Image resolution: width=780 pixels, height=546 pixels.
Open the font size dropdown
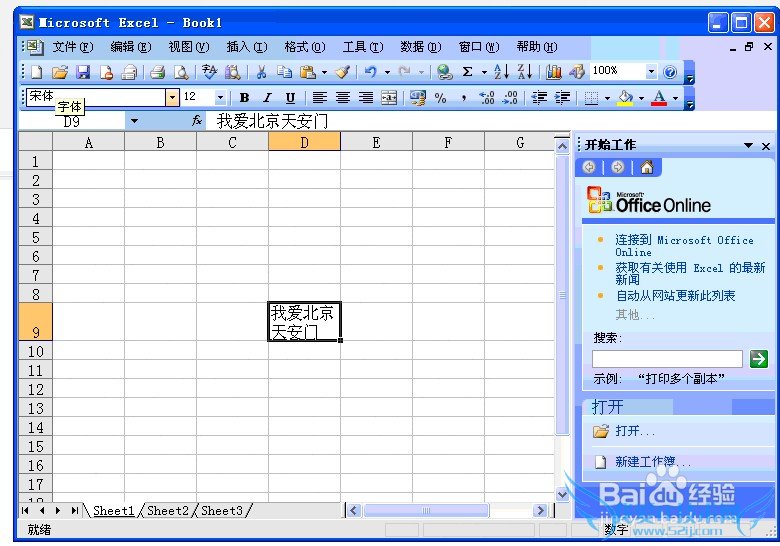coord(220,97)
